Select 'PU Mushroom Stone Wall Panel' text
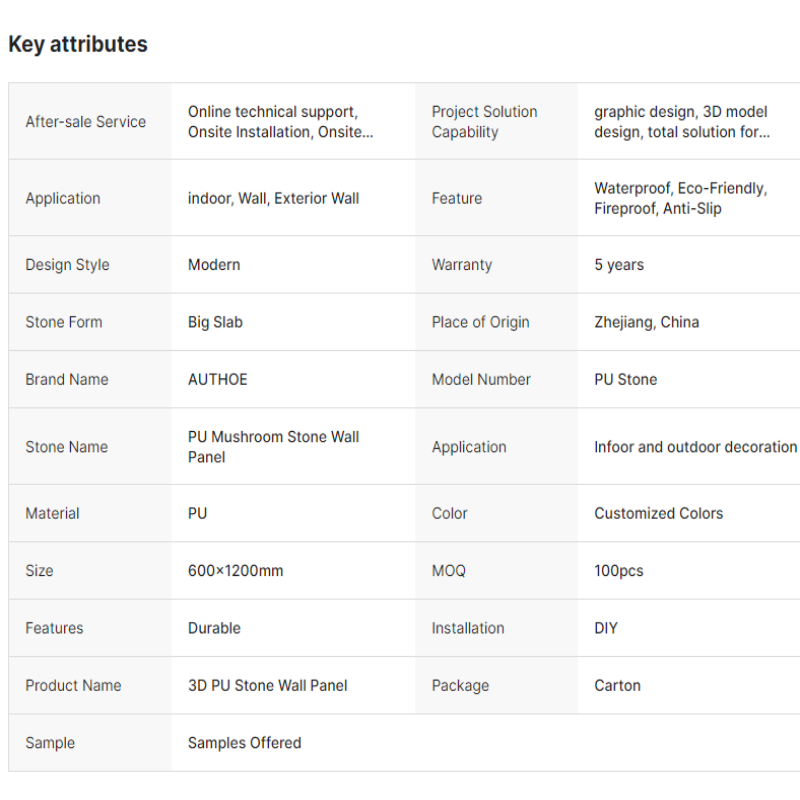The height and width of the screenshot is (800, 800). pos(273,447)
